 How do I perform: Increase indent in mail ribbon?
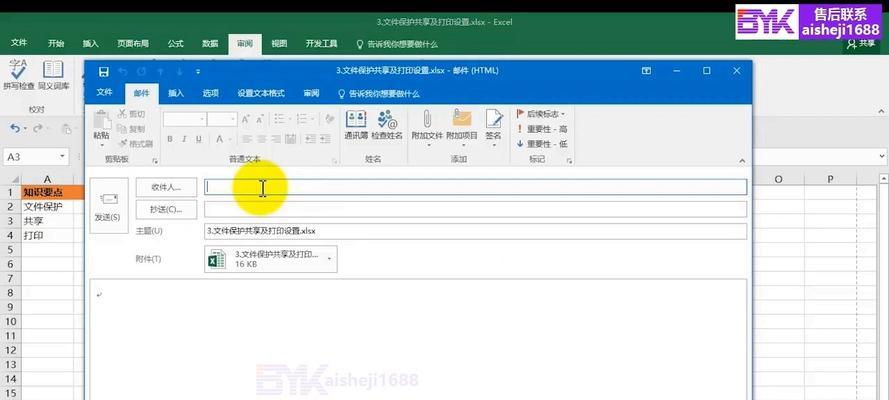(325, 139)
